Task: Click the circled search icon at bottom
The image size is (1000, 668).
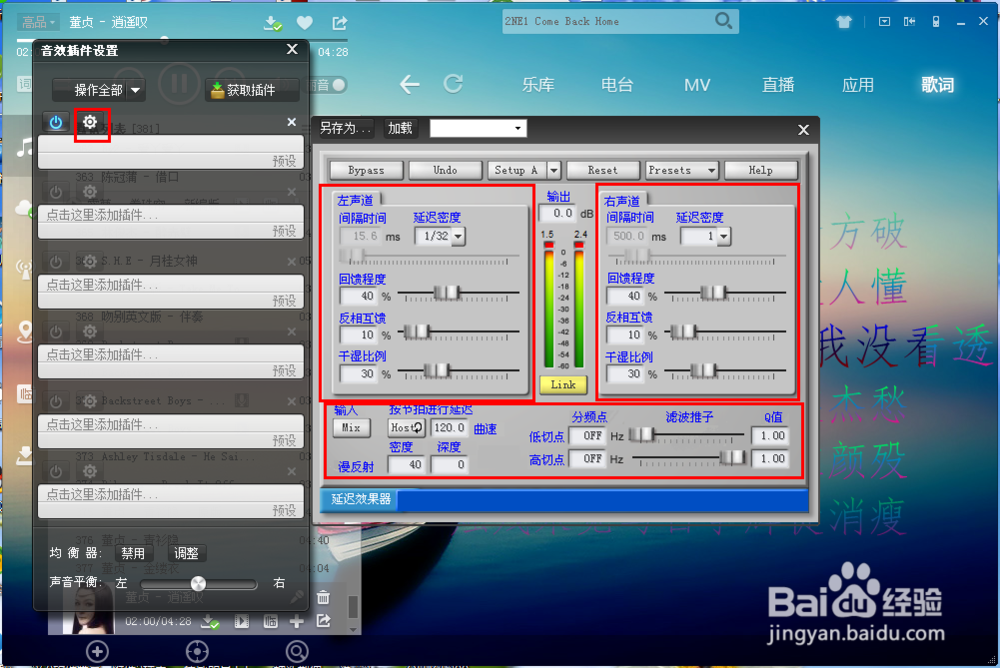Action: 297,651
